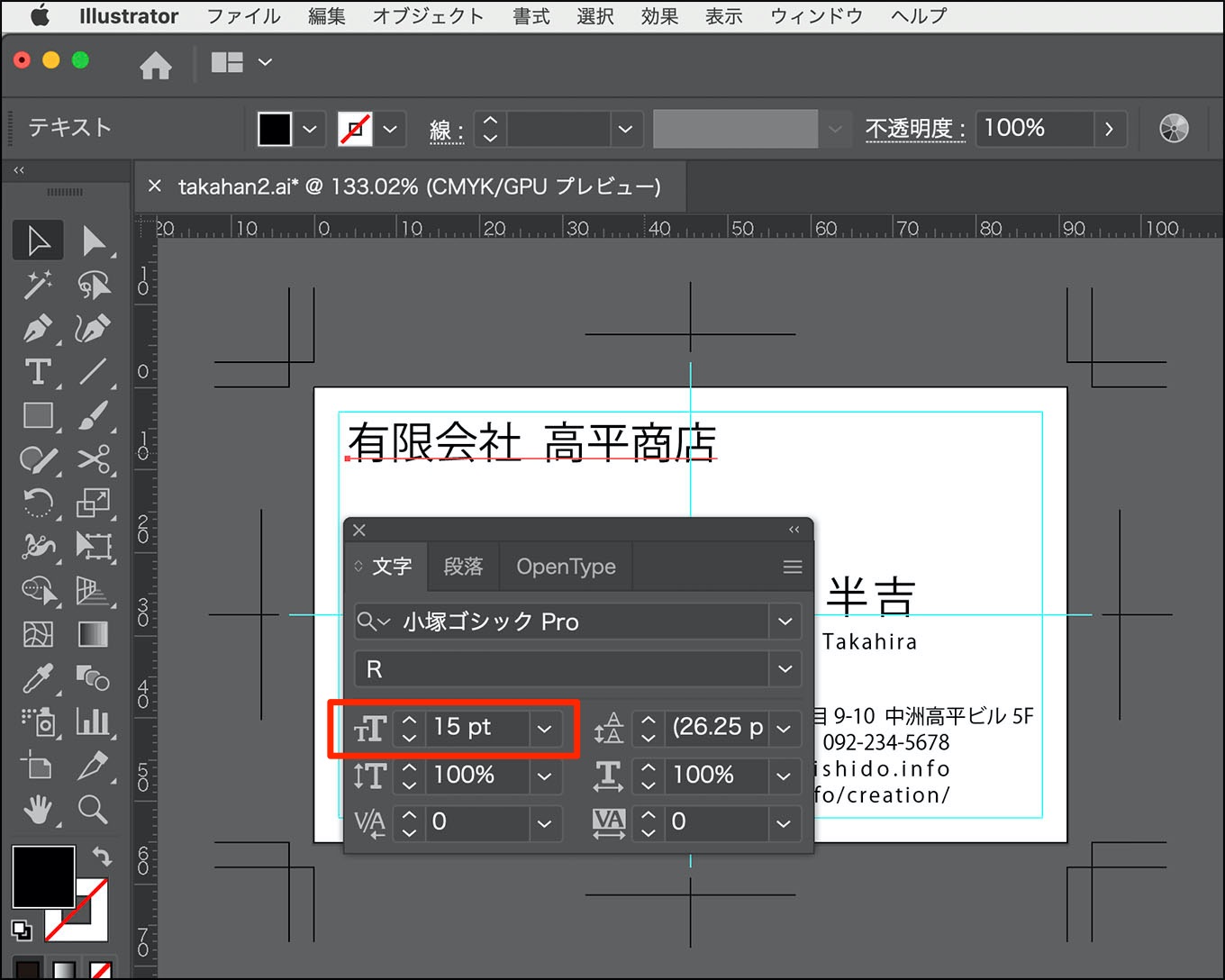Switch to the 段落 tab

coord(463,567)
